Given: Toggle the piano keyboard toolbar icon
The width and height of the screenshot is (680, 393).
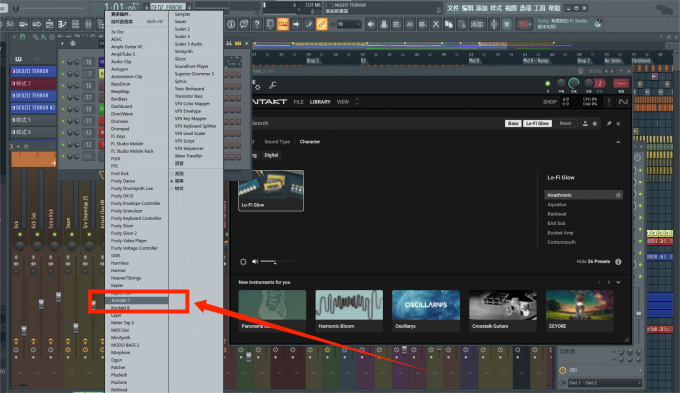Looking at the screenshot, I should (283, 24).
